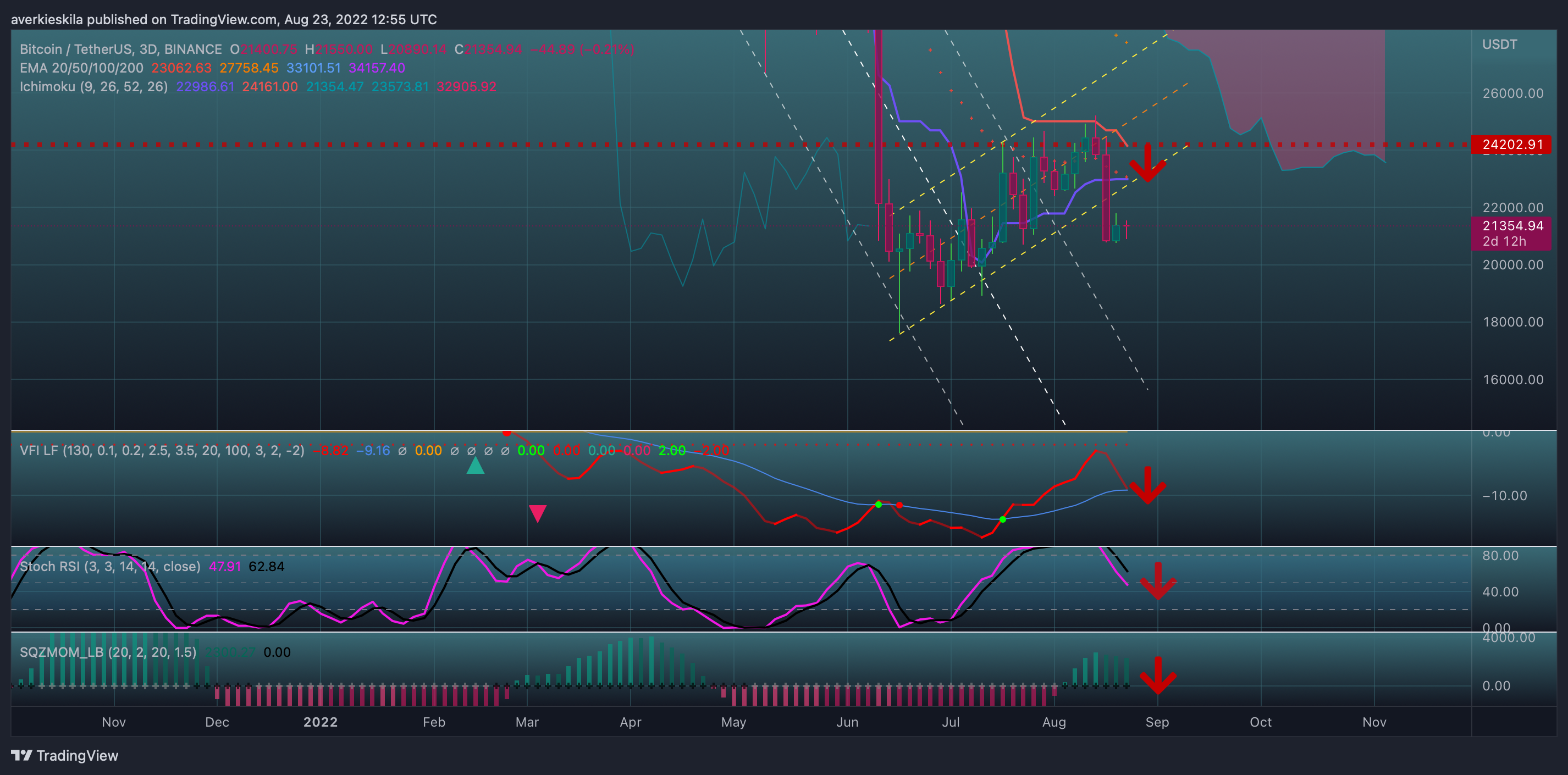The image size is (1568, 775).
Task: Click the current price label 21354.94
Action: click(1512, 226)
